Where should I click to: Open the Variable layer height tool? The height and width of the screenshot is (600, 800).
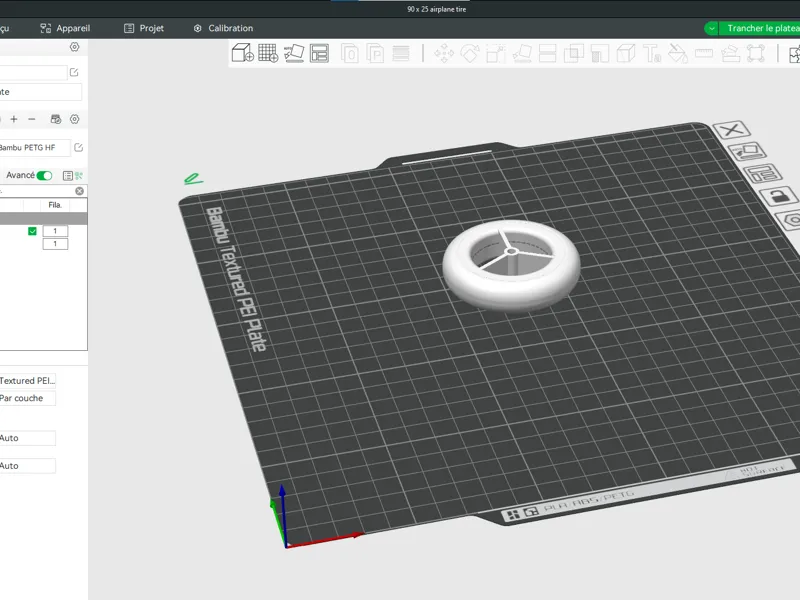pos(401,53)
